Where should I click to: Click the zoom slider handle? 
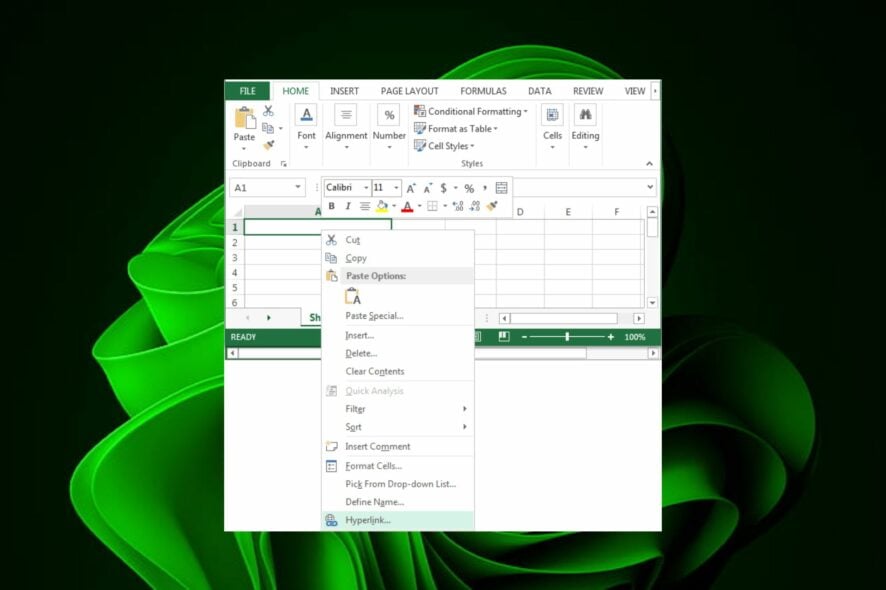click(567, 337)
